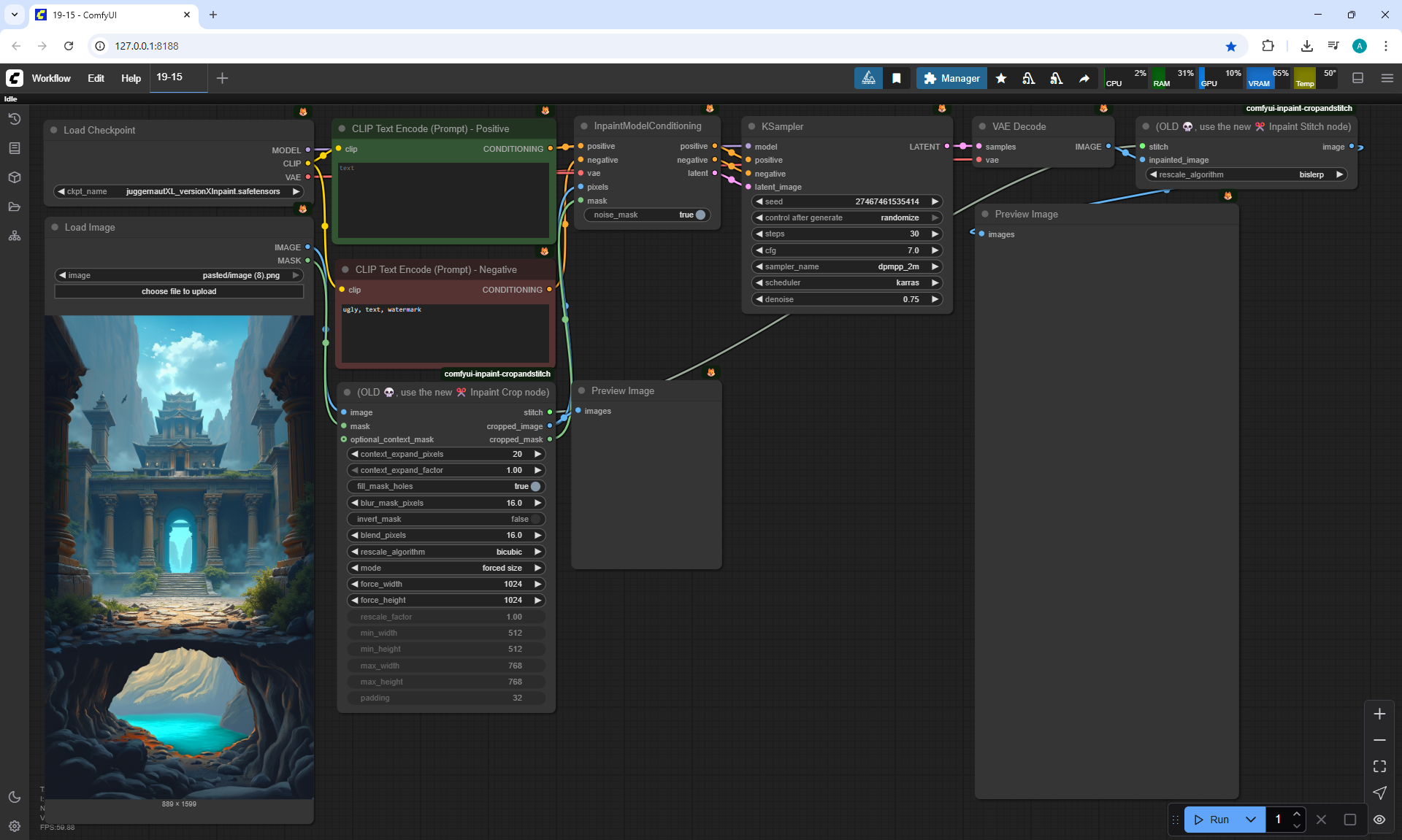Toggle dark theme moon icon
Image resolution: width=1402 pixels, height=840 pixels.
[x=15, y=797]
